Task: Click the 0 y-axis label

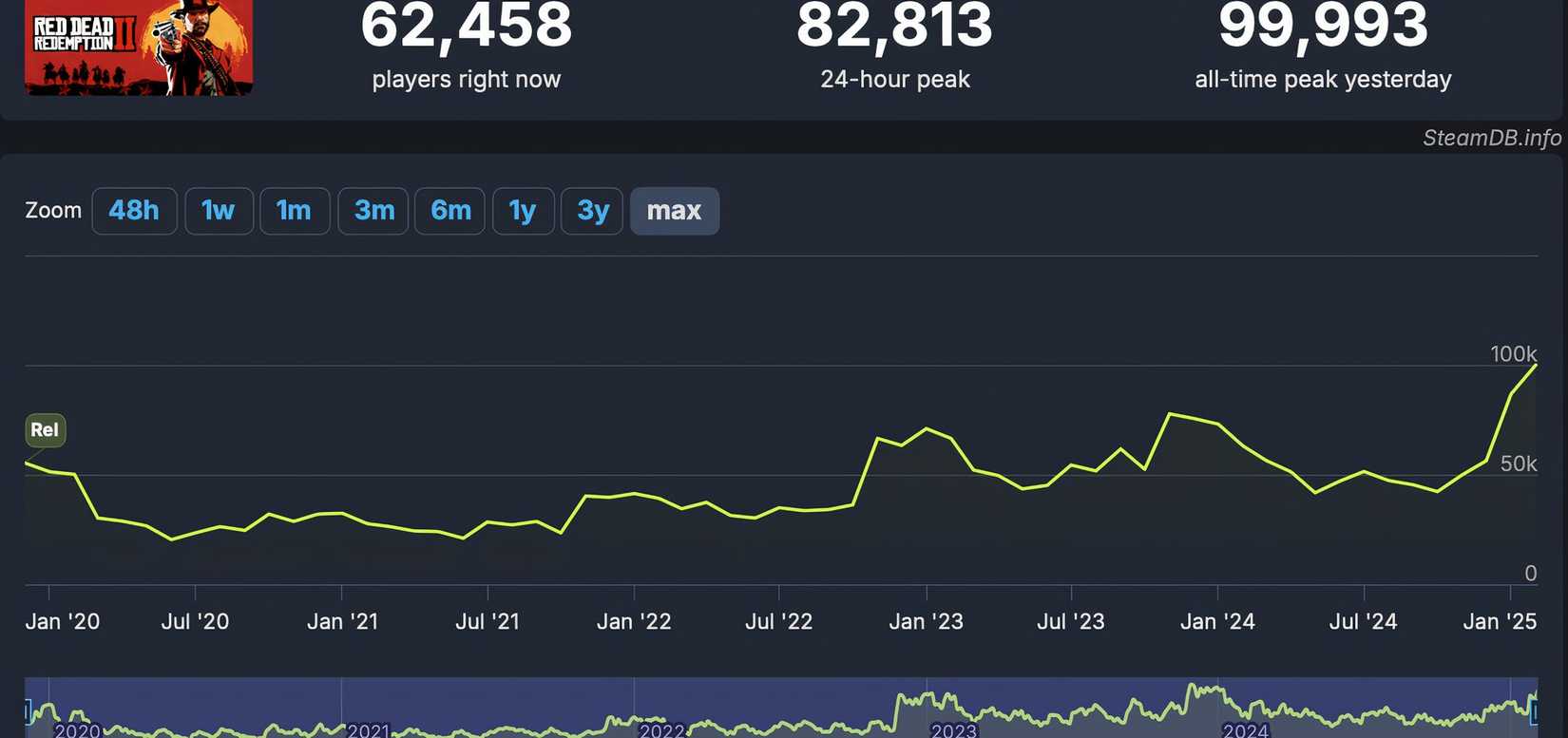Action: point(1531,574)
